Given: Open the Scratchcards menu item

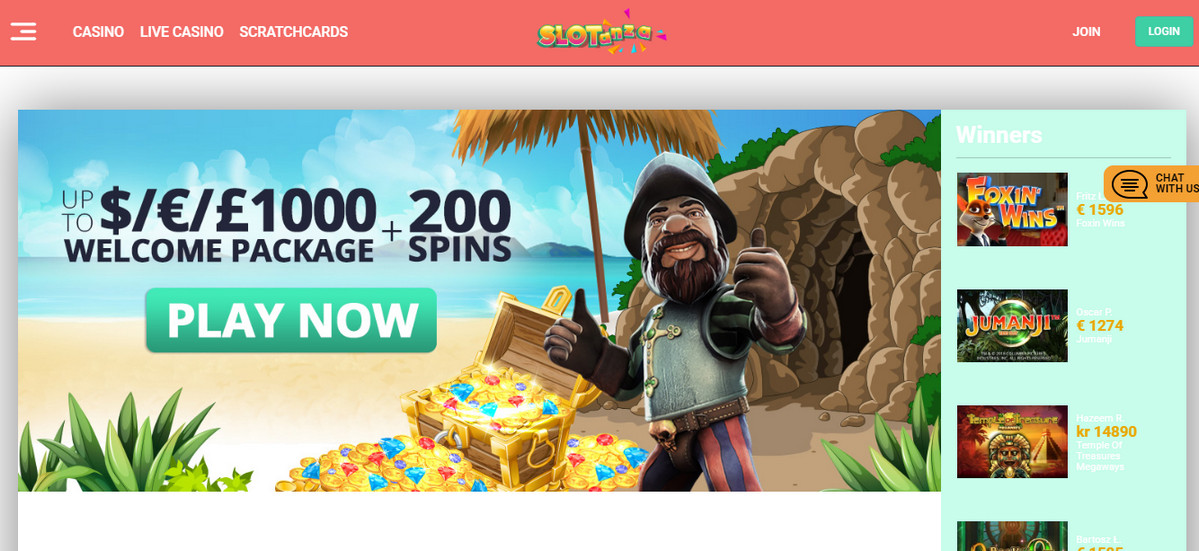Looking at the screenshot, I should click(x=294, y=32).
